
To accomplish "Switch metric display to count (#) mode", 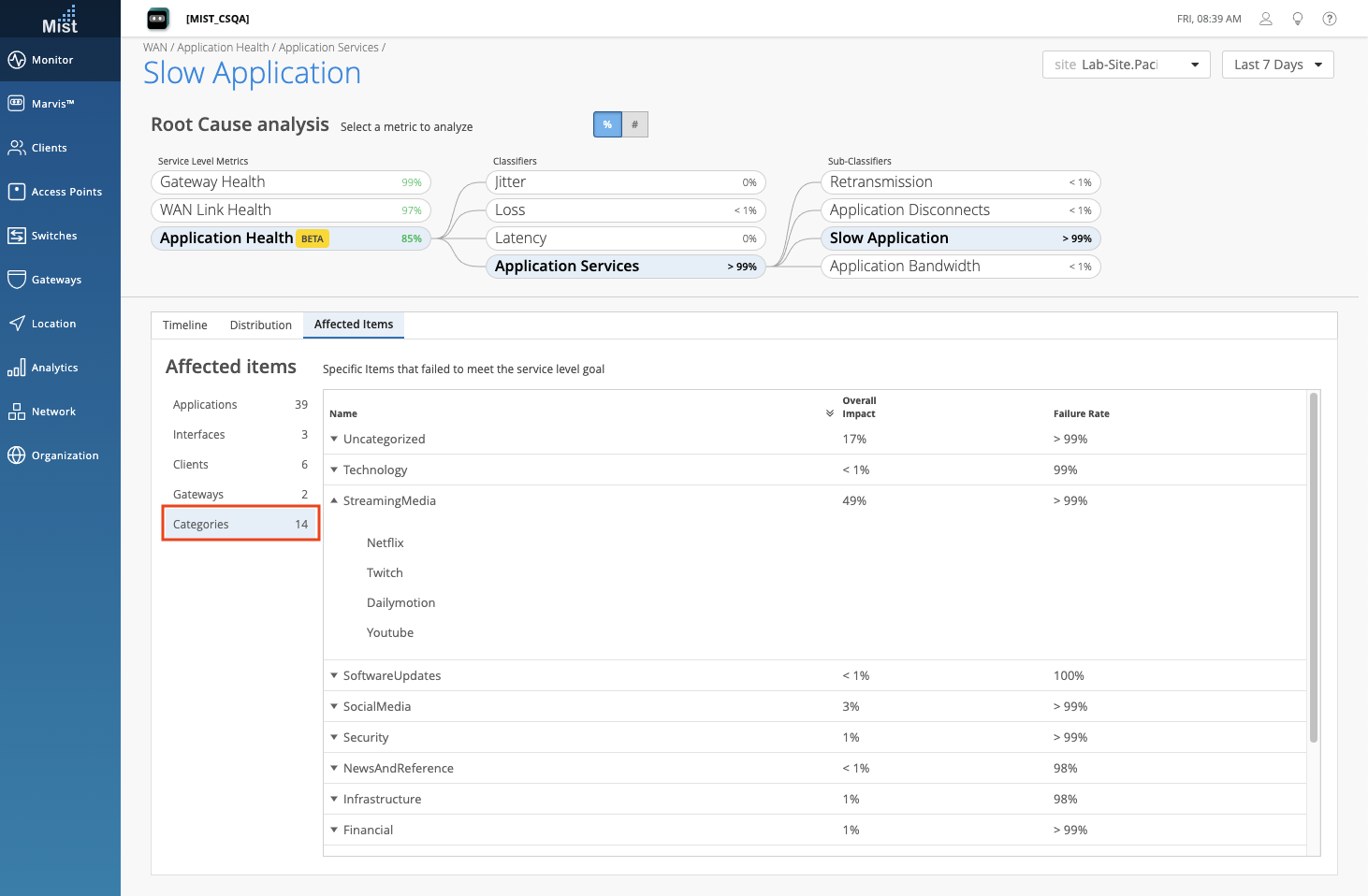I will (635, 124).
